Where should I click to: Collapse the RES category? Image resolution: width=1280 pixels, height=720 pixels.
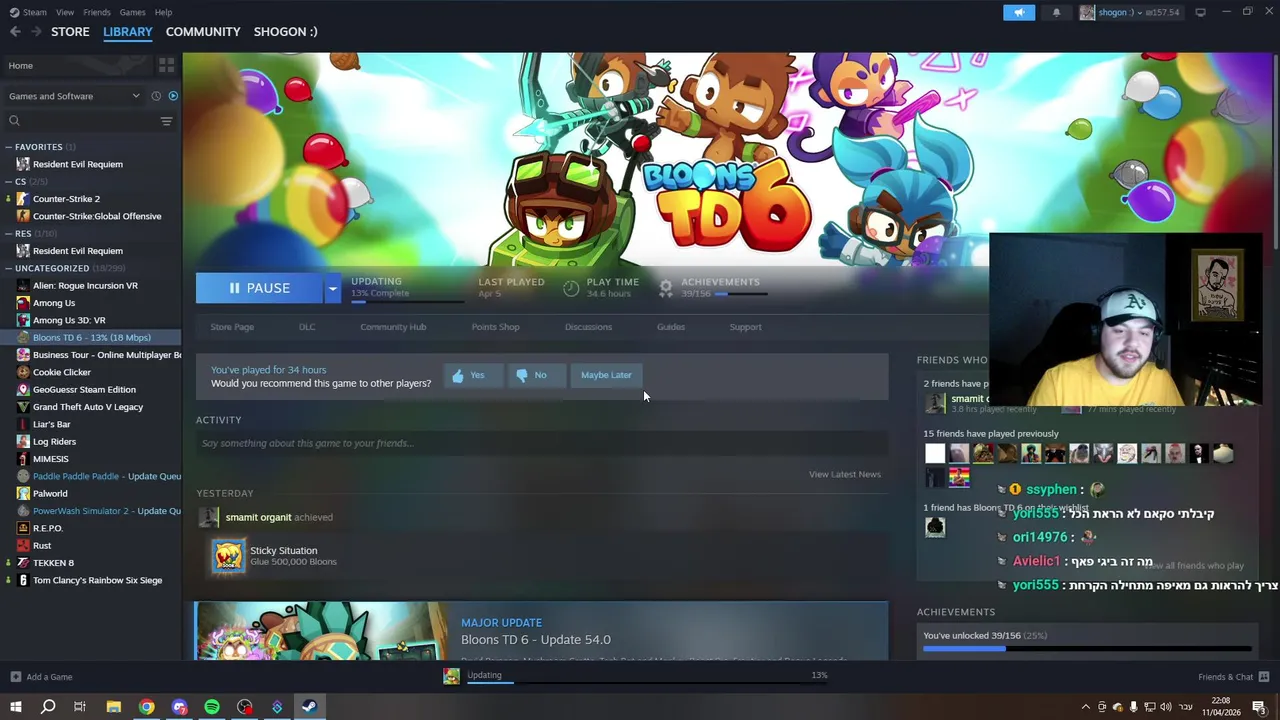8,234
